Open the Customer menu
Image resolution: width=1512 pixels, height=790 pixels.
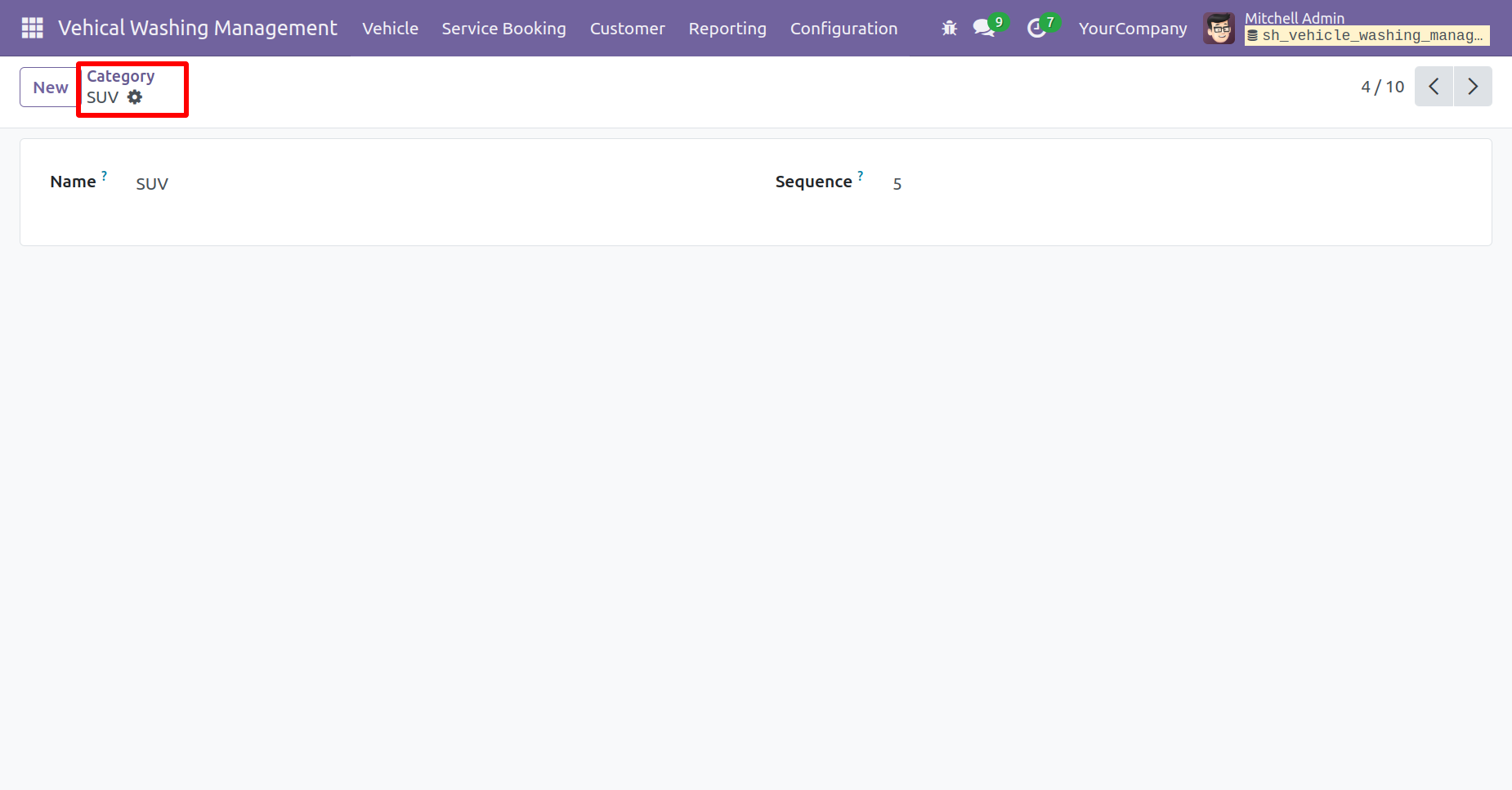coord(627,28)
